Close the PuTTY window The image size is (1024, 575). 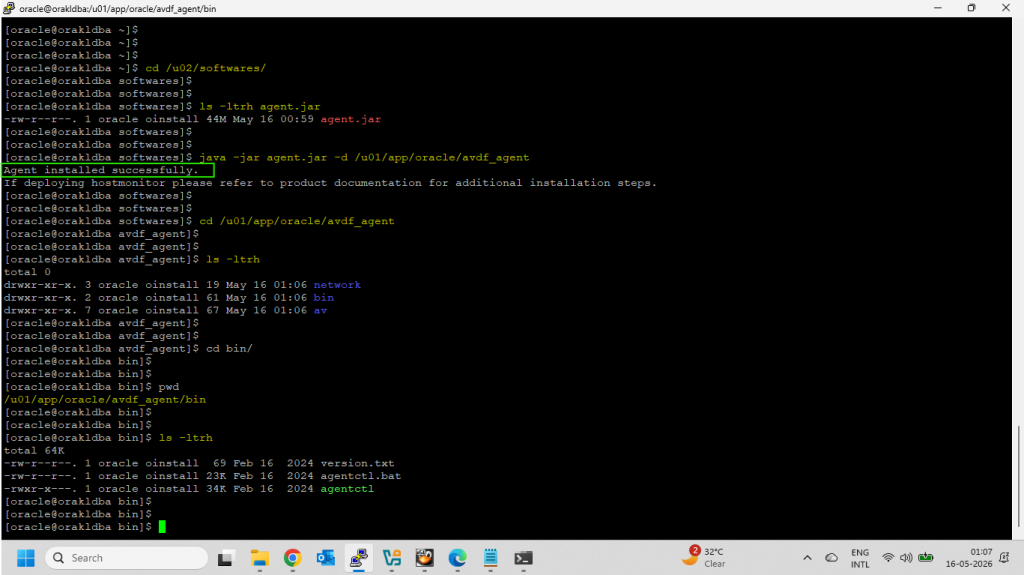pos(1006,8)
